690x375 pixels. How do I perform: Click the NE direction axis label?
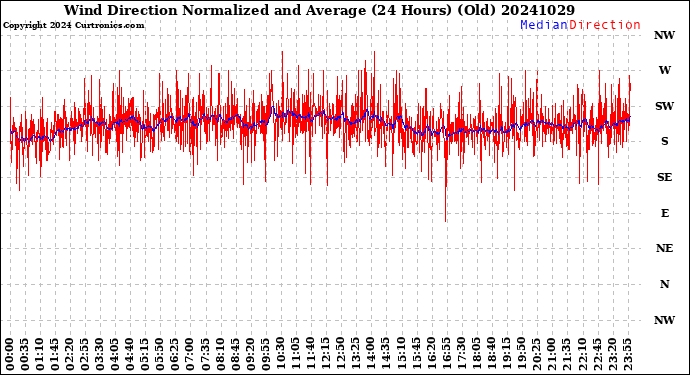[664, 249]
